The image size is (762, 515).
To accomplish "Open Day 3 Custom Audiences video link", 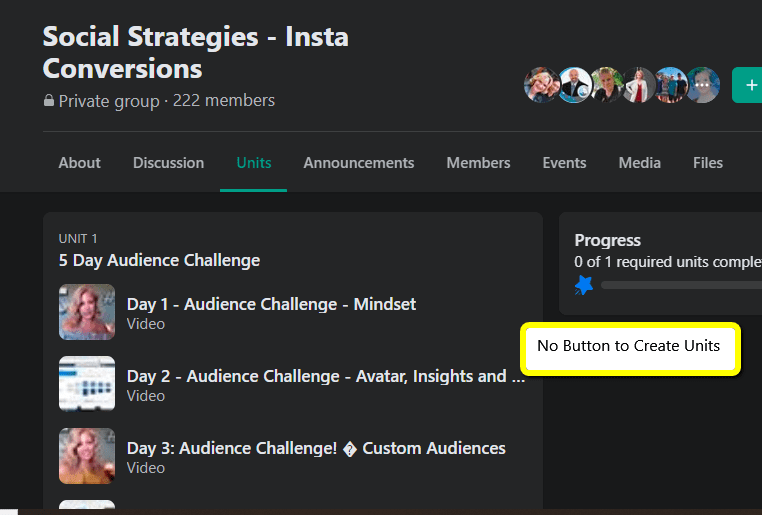I will pos(316,448).
